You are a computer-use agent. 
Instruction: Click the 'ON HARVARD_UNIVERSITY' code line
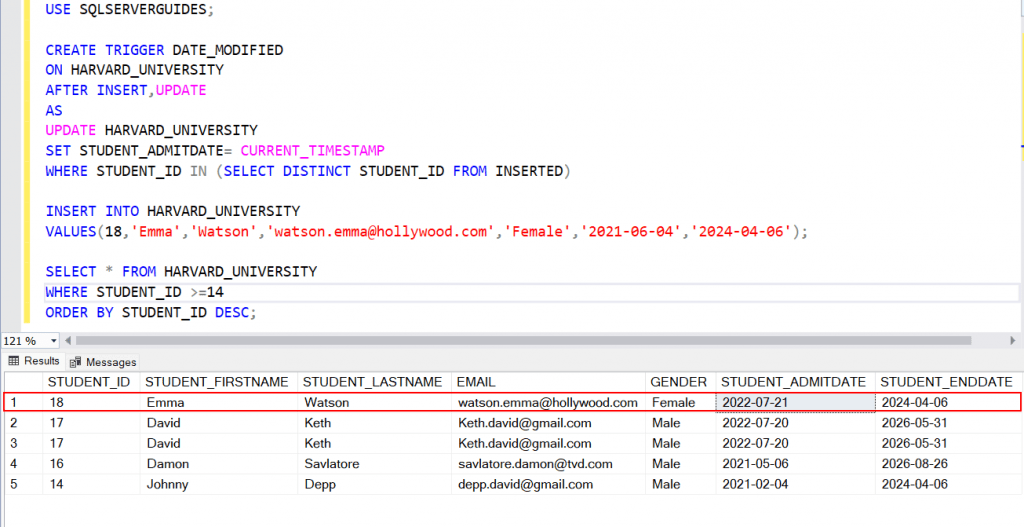click(x=135, y=70)
